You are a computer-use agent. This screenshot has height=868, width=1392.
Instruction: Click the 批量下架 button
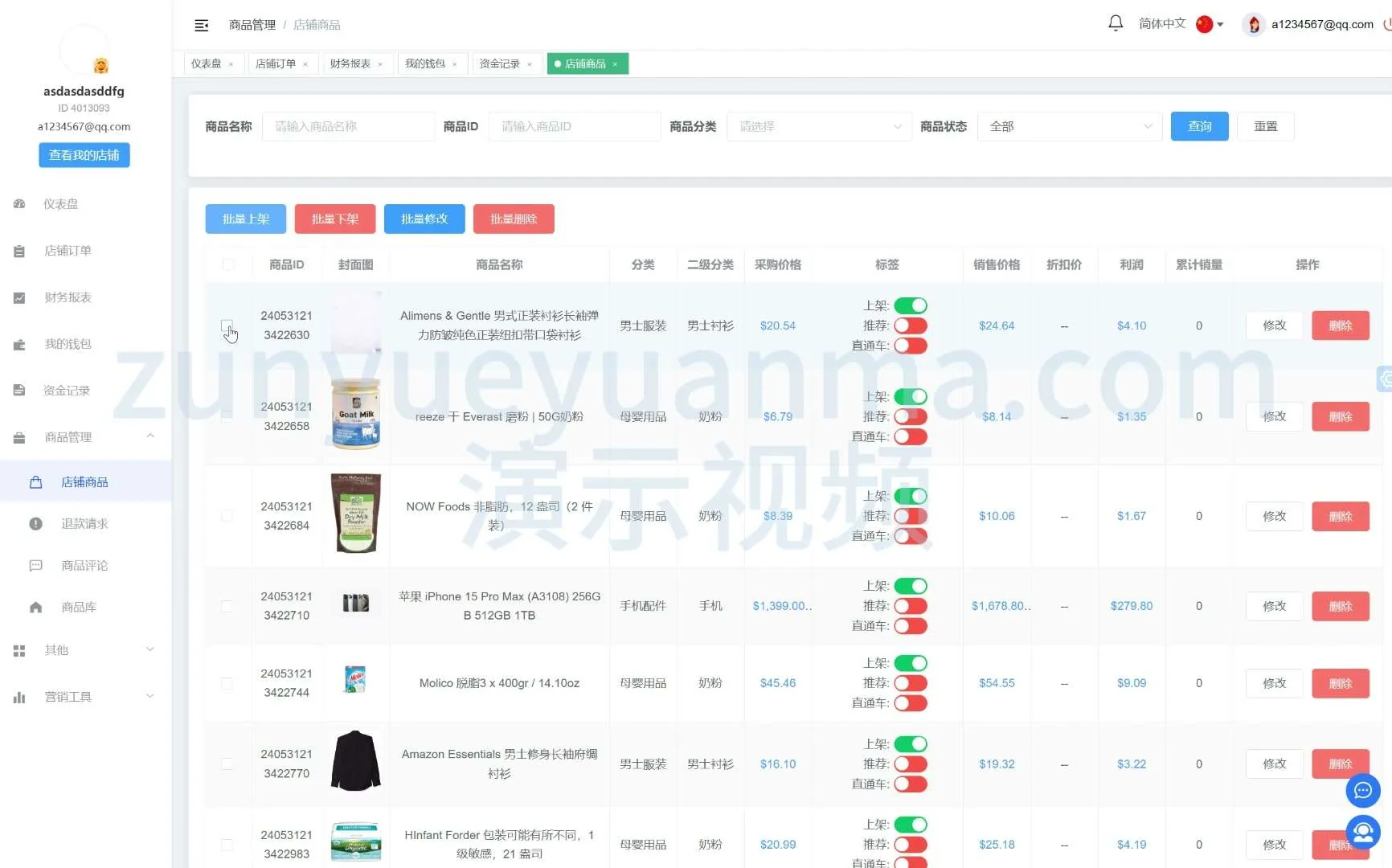click(x=335, y=219)
